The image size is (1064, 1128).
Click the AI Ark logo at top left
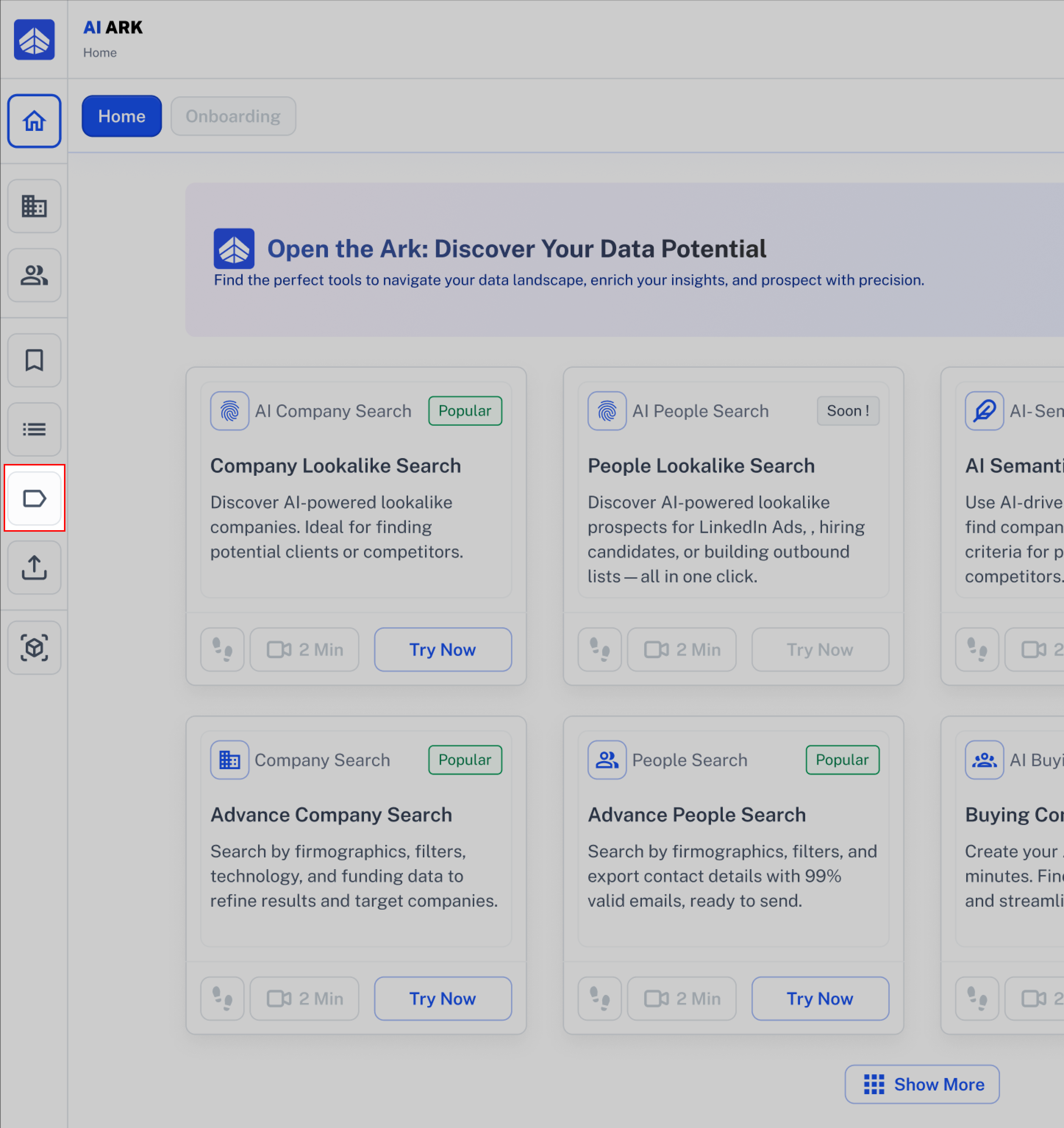[x=34, y=40]
